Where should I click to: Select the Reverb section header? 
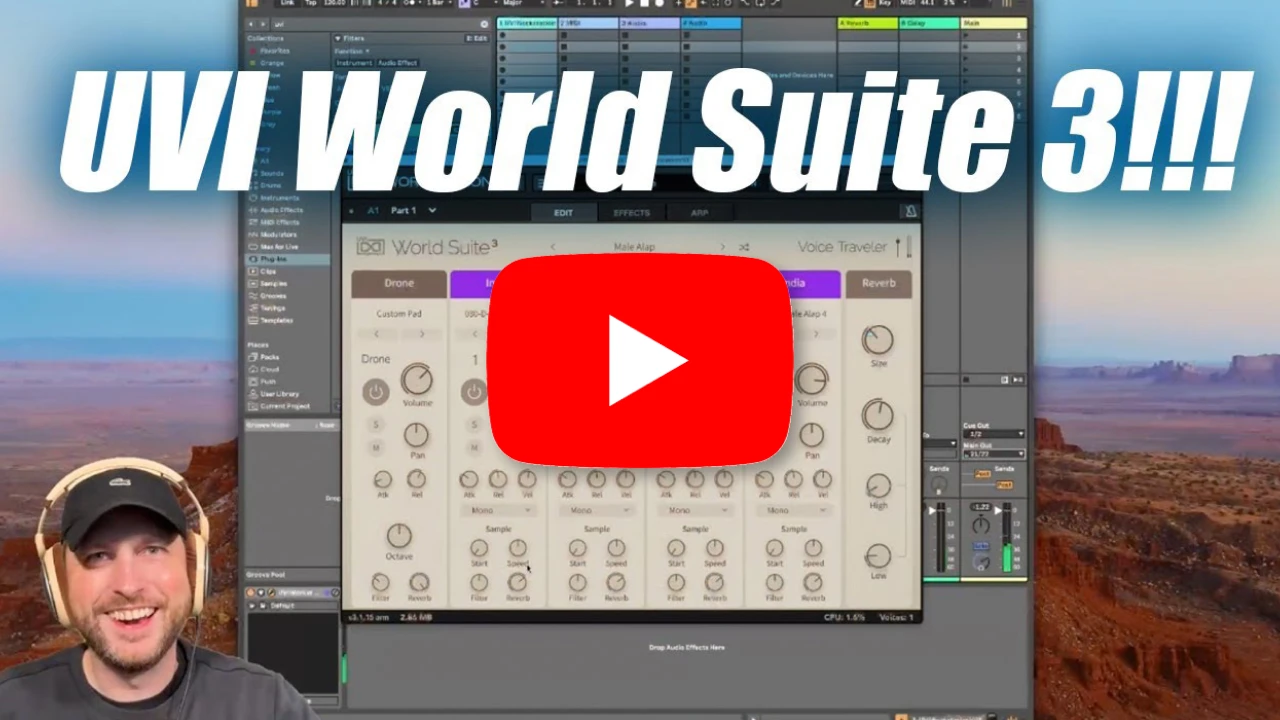pos(878,283)
